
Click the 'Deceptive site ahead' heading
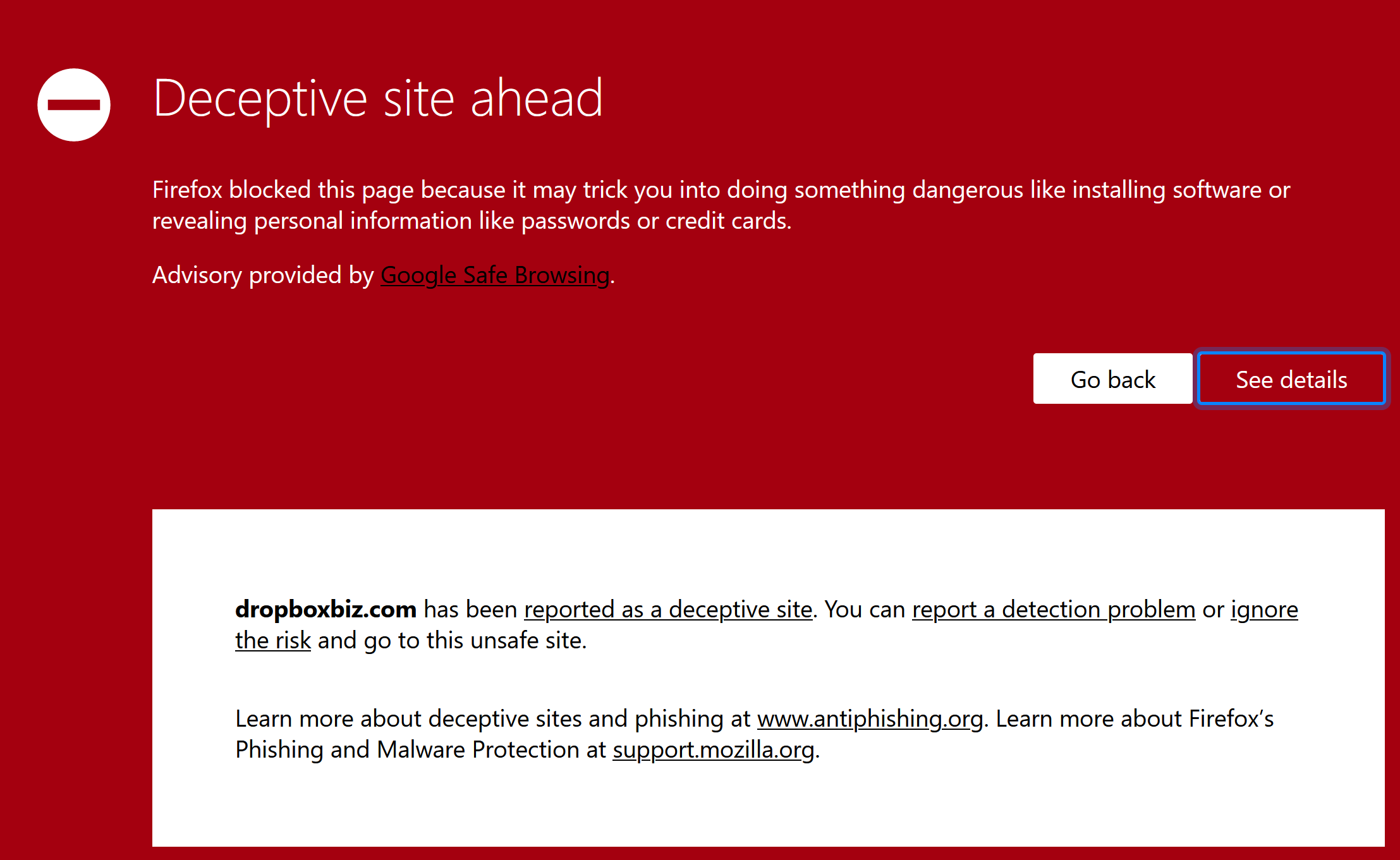point(377,99)
